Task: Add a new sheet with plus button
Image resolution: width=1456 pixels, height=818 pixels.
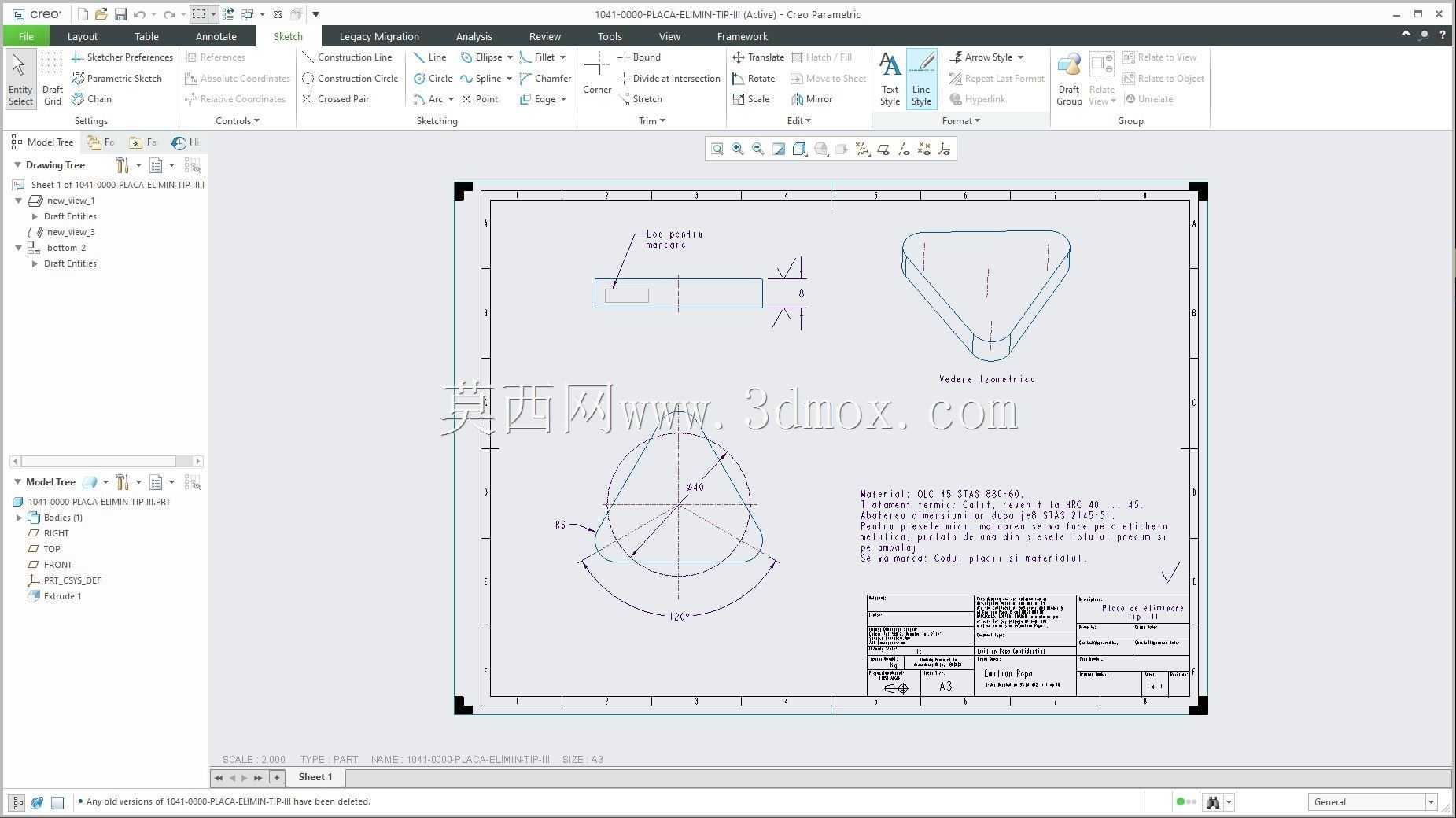Action: 276,777
